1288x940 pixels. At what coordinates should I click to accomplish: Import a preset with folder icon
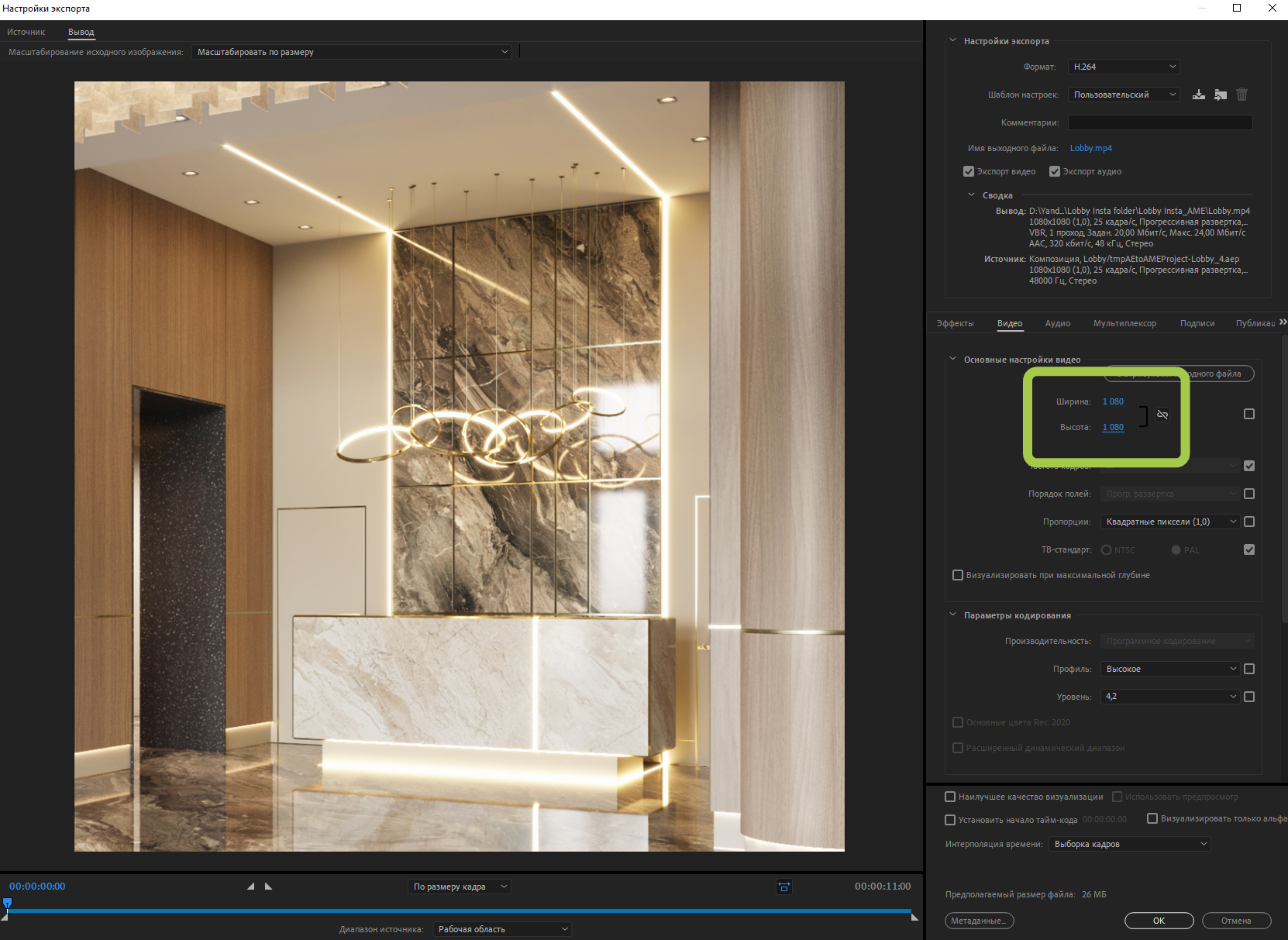pos(1221,95)
